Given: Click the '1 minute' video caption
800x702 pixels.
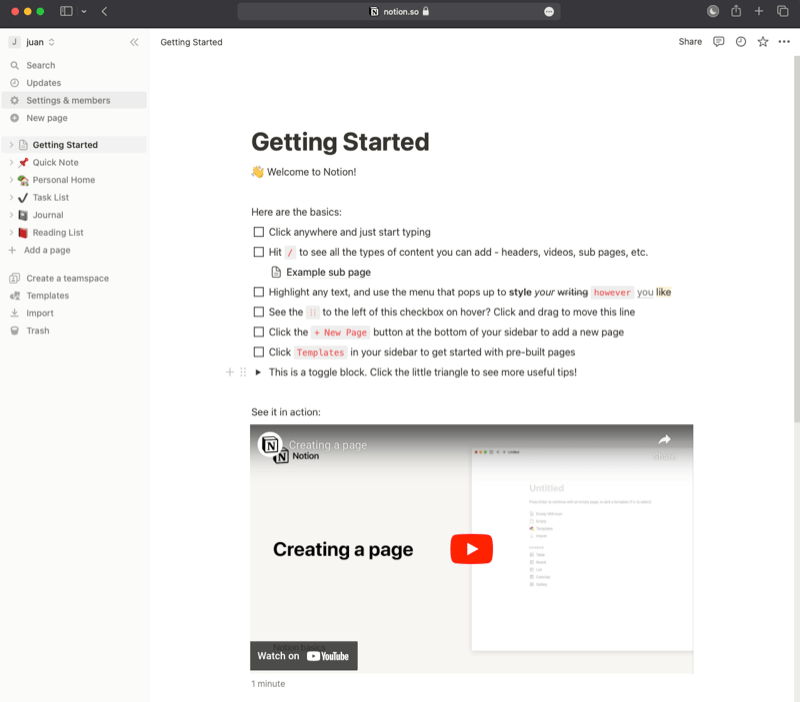Looking at the screenshot, I should coord(268,684).
